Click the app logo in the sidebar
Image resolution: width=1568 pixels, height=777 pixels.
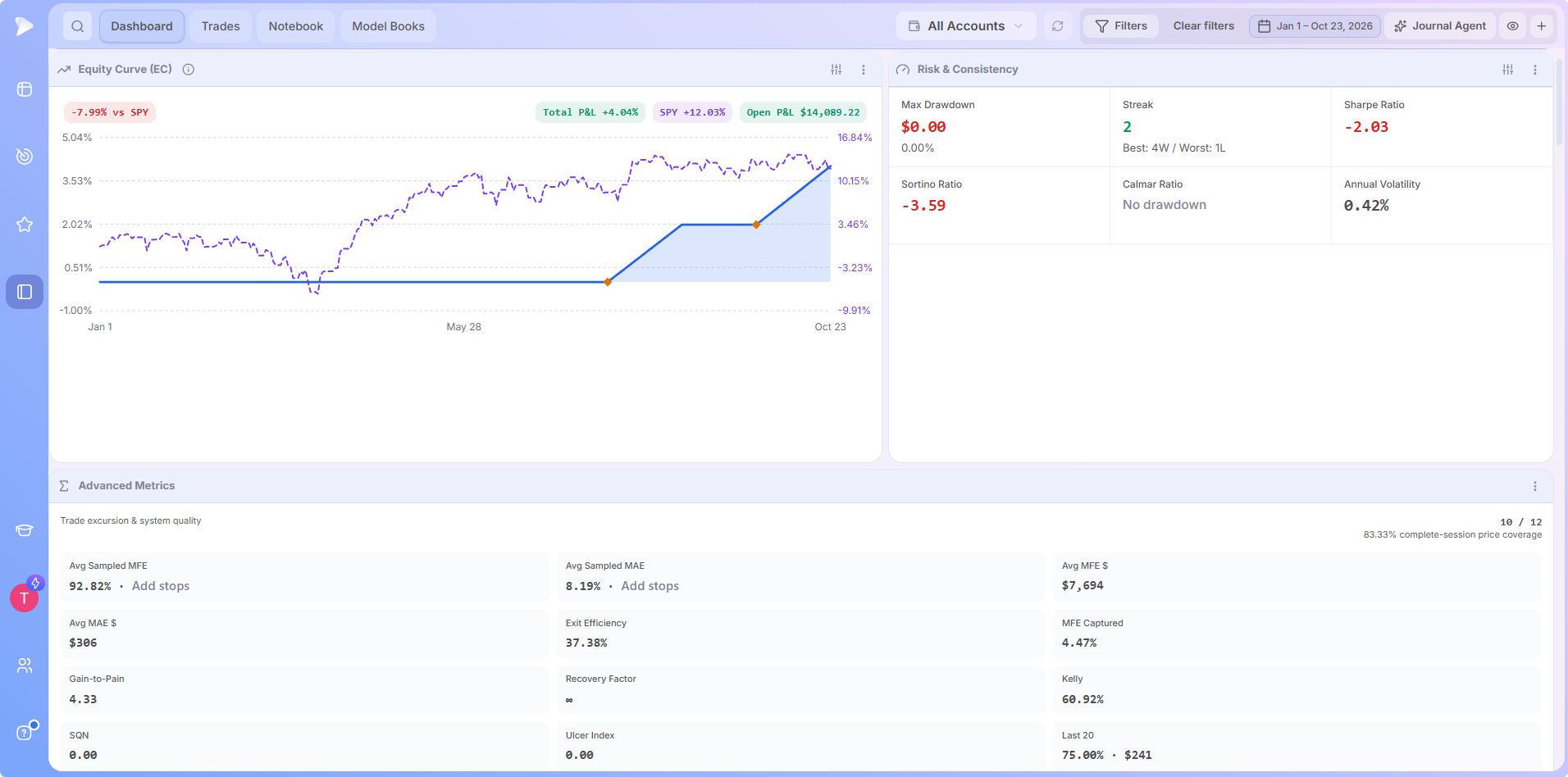tap(24, 26)
